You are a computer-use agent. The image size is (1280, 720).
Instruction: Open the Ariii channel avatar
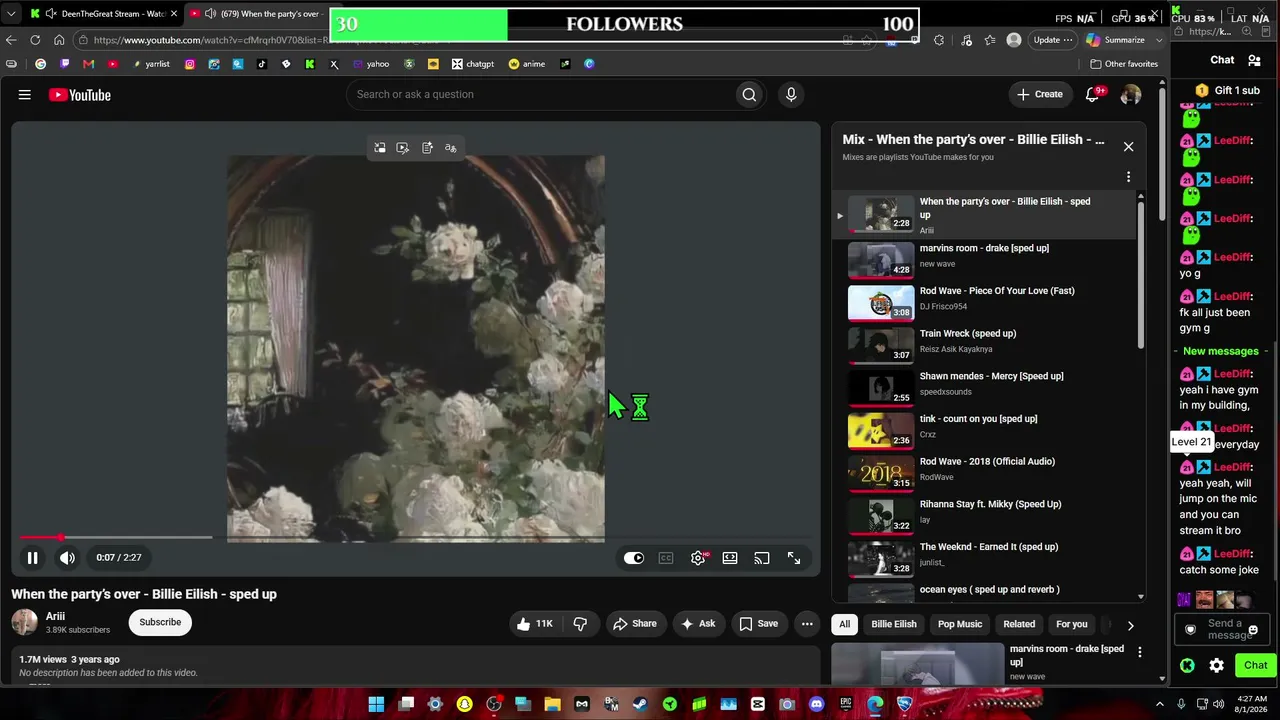coord(25,622)
